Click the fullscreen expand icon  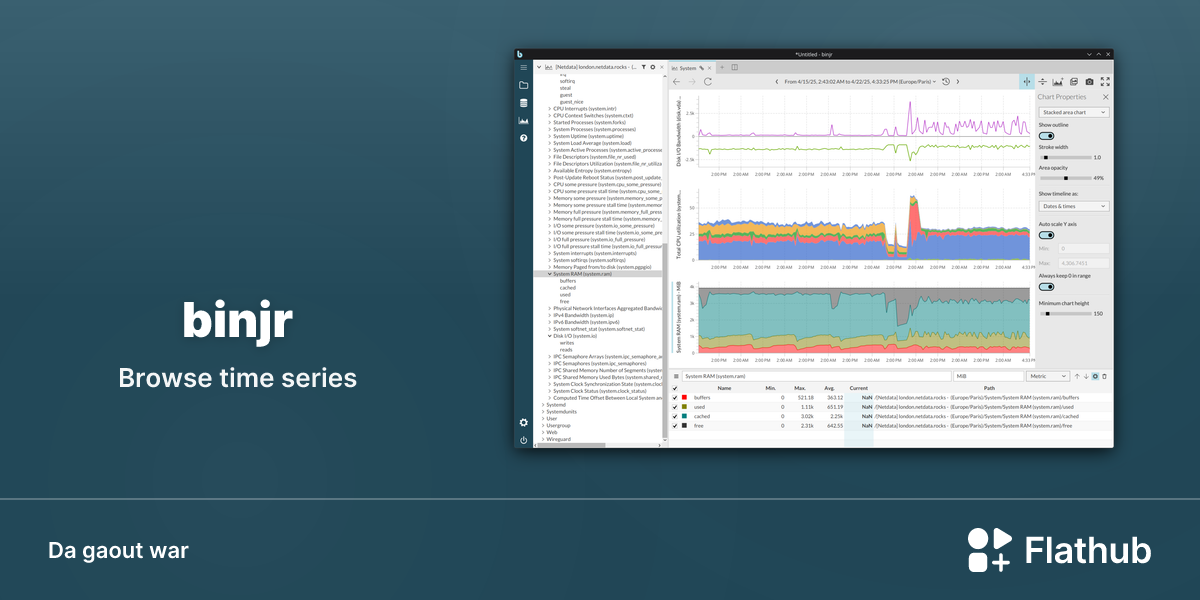coord(1105,81)
